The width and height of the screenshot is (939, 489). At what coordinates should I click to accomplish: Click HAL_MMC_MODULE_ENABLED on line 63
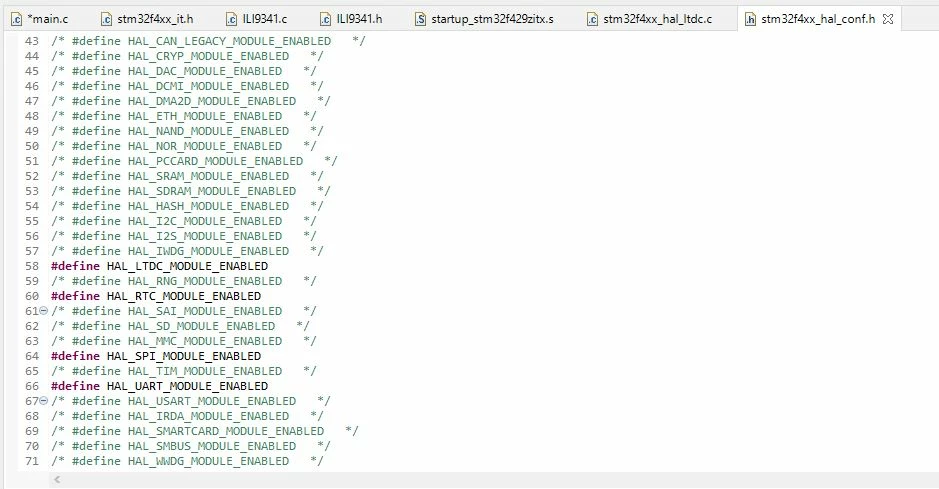point(205,341)
